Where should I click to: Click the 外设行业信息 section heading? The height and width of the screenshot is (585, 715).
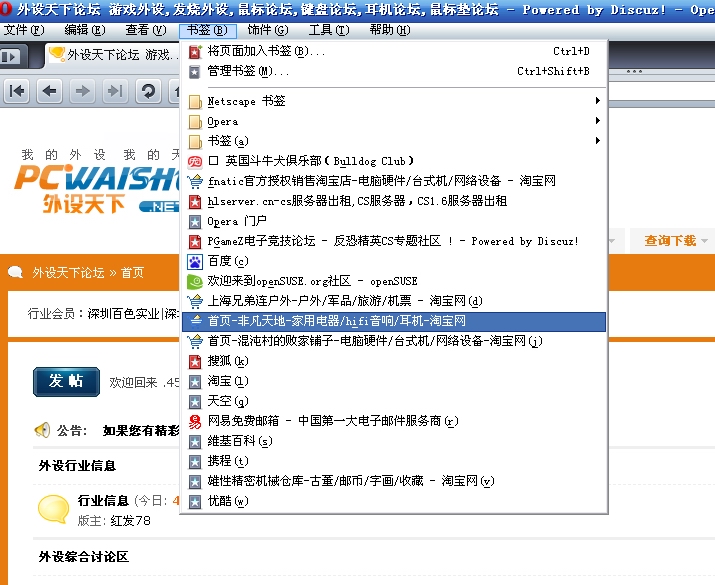click(x=77, y=466)
